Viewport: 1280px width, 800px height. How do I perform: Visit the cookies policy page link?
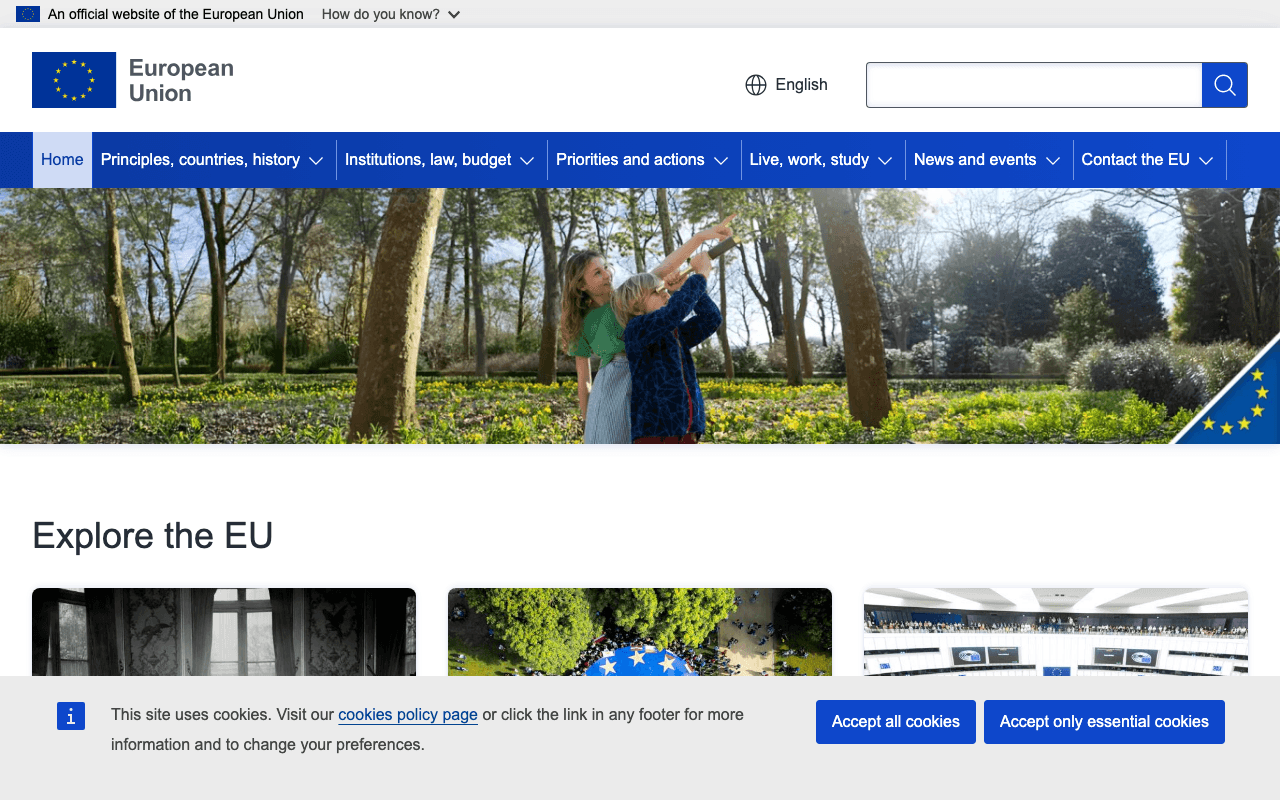pos(407,714)
